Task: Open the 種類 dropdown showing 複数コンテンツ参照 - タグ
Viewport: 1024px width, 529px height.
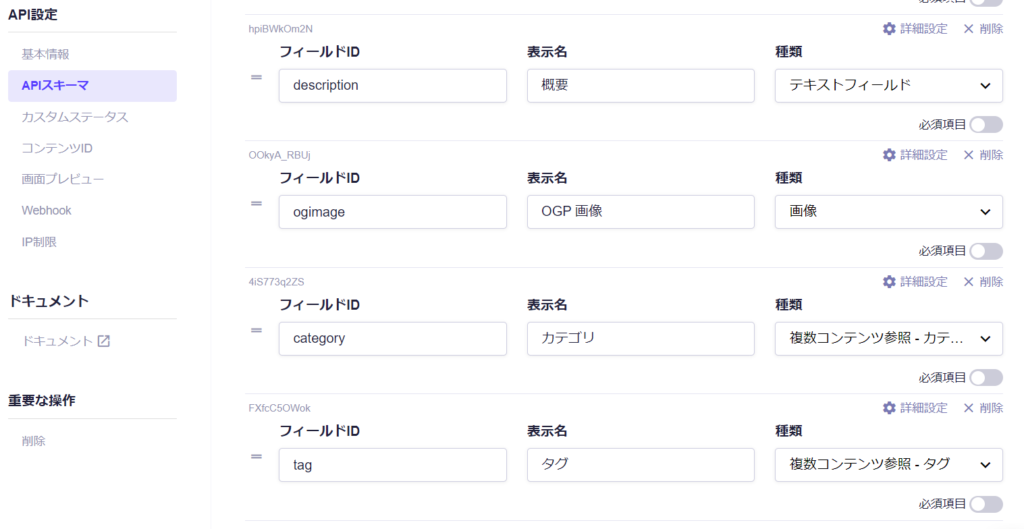Action: point(888,464)
